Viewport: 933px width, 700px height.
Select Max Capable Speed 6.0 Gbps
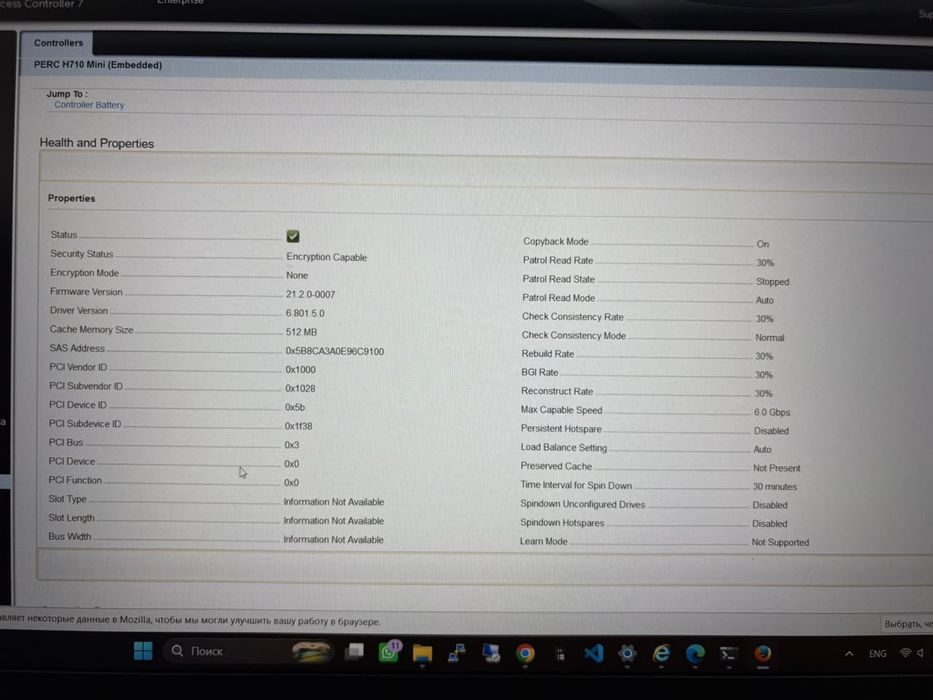772,412
